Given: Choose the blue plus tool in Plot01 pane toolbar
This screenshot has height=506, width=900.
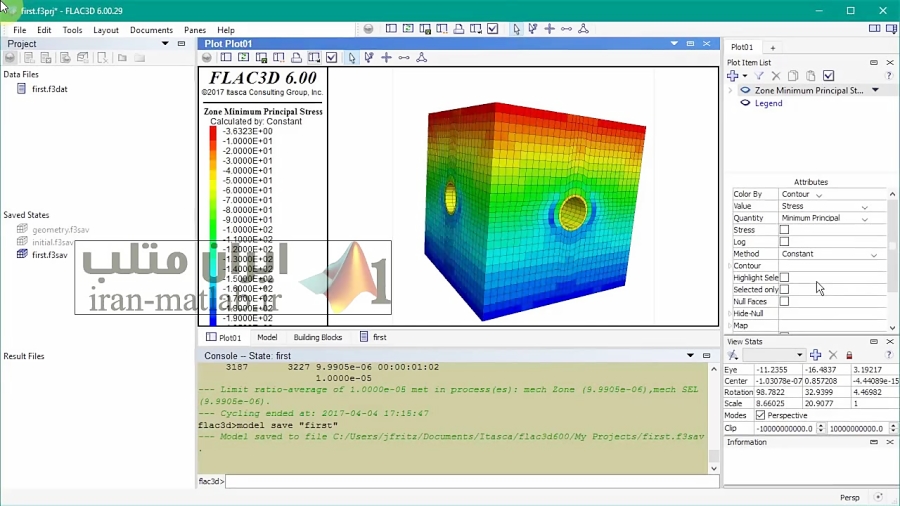Looking at the screenshot, I should pyautogui.click(x=386, y=57).
